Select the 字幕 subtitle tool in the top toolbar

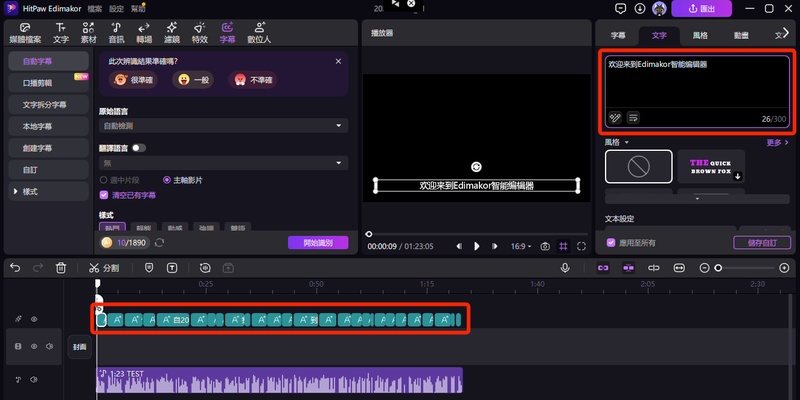click(228, 33)
